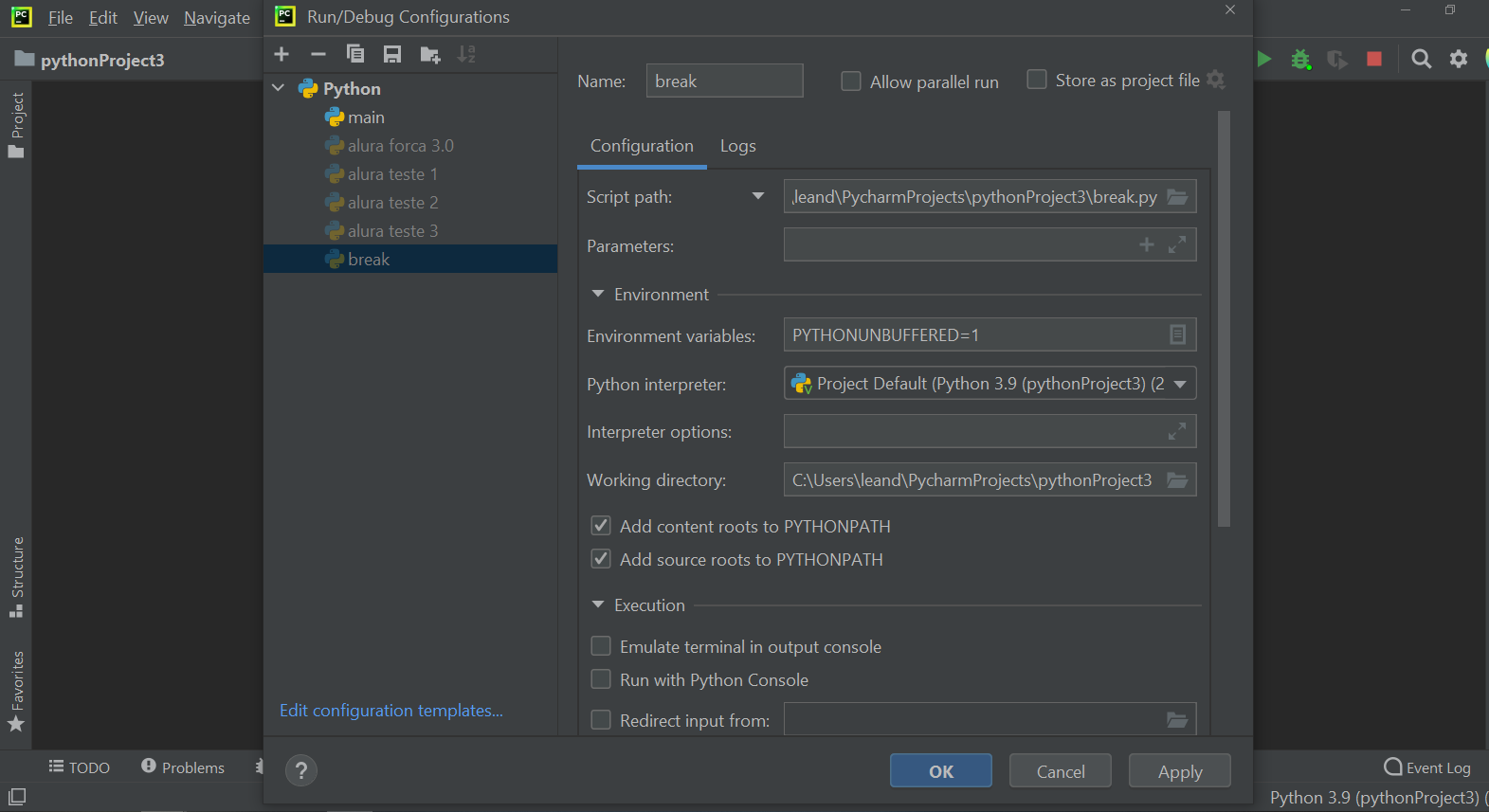Screen dimensions: 1489x812
Task: Switch to the Logs tab
Action: (737, 146)
